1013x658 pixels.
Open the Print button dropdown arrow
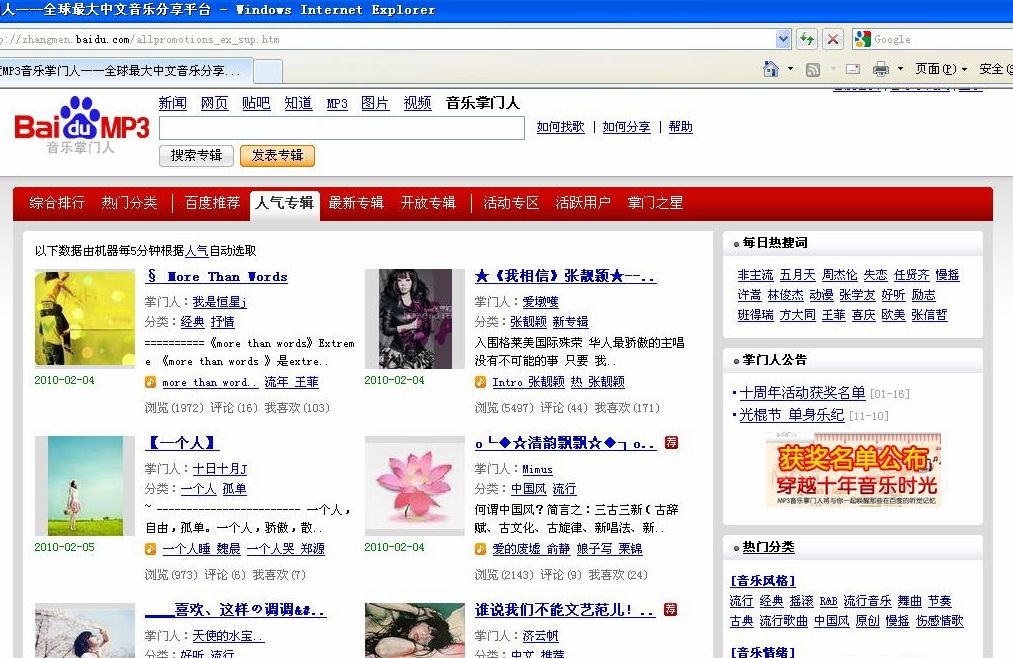coord(900,68)
